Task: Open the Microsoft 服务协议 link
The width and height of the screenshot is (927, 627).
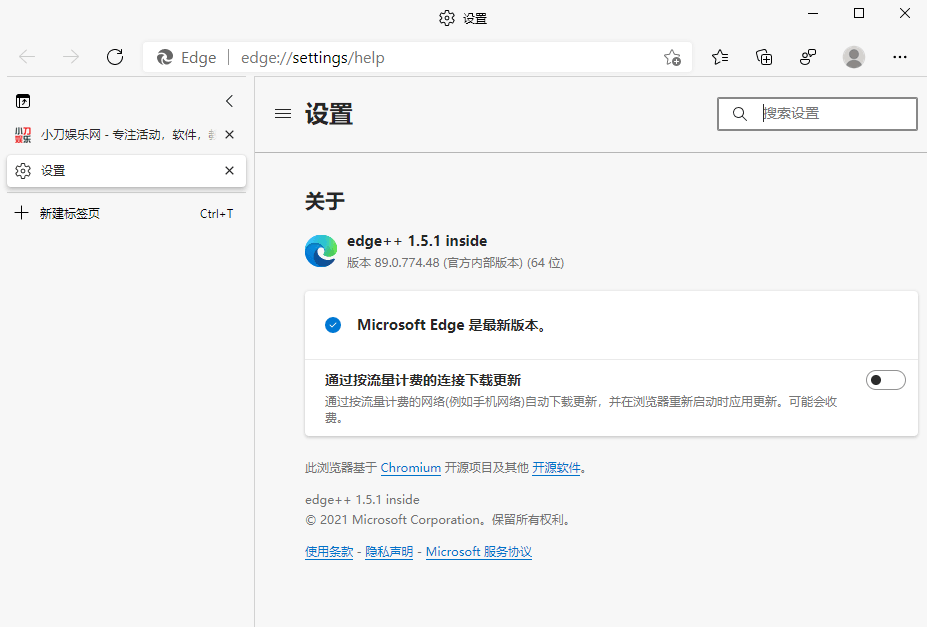Action: pyautogui.click(x=479, y=551)
